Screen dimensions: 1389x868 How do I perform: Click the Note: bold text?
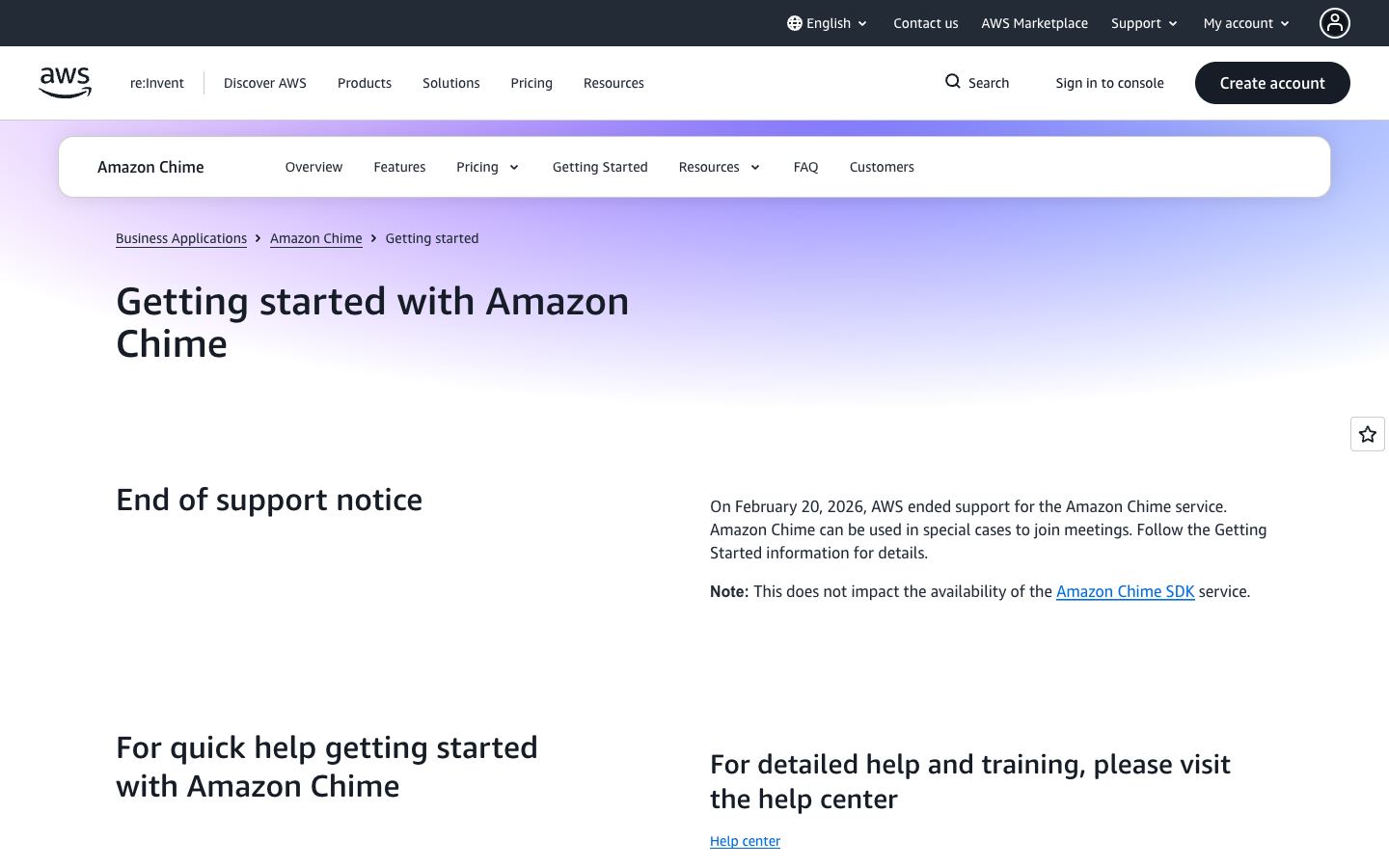pos(729,591)
